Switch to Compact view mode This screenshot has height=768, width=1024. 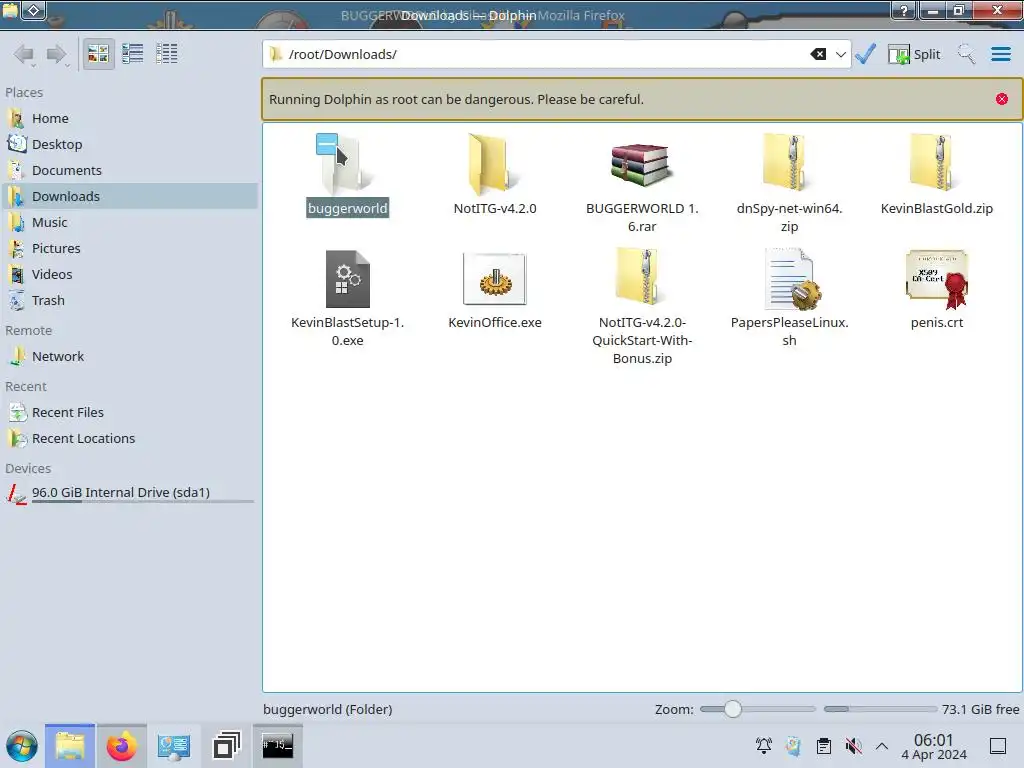(133, 54)
